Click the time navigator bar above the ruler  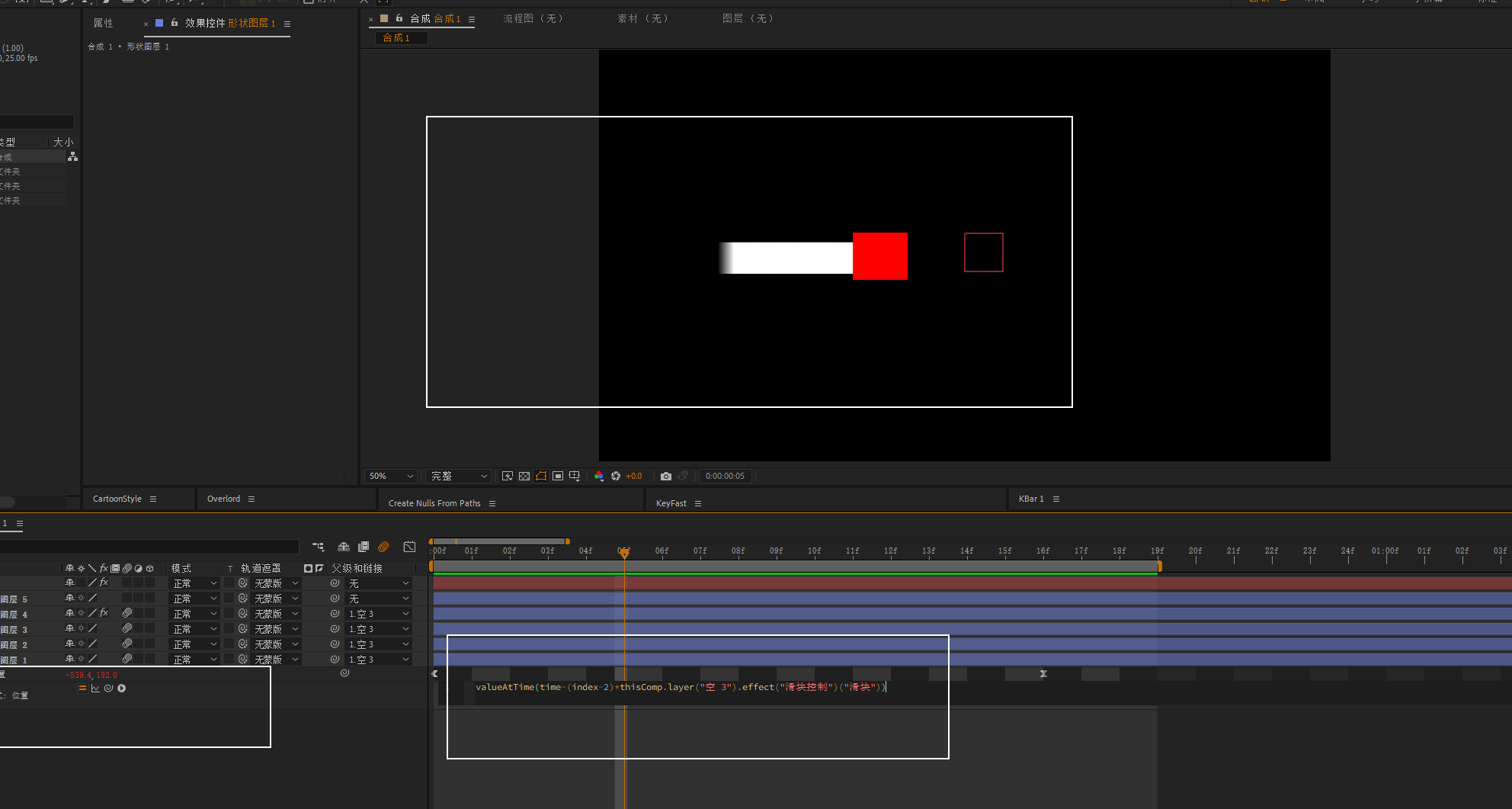[x=499, y=541]
